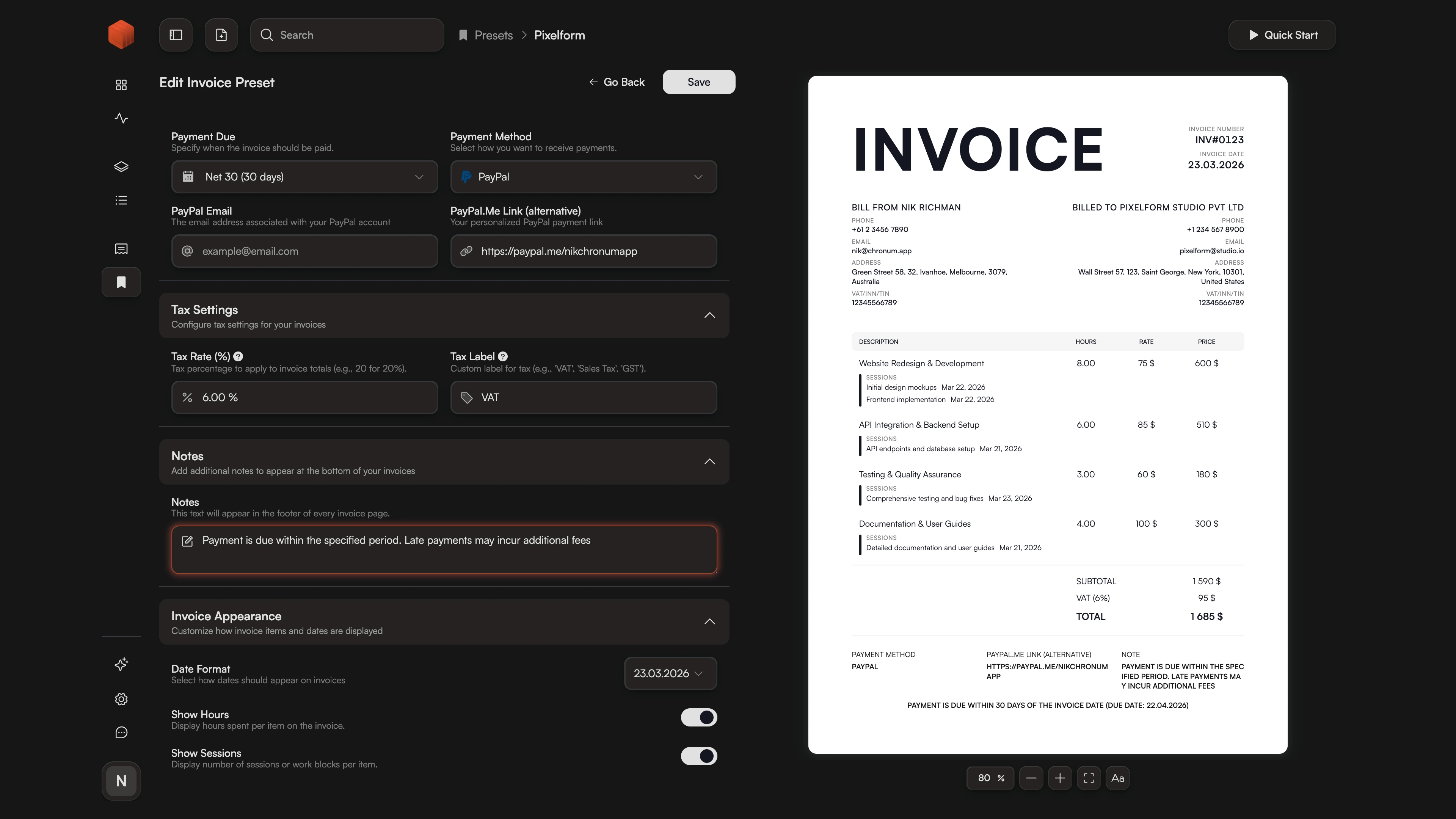Open settings via the gear icon
Viewport: 1456px width, 819px height.
121,699
